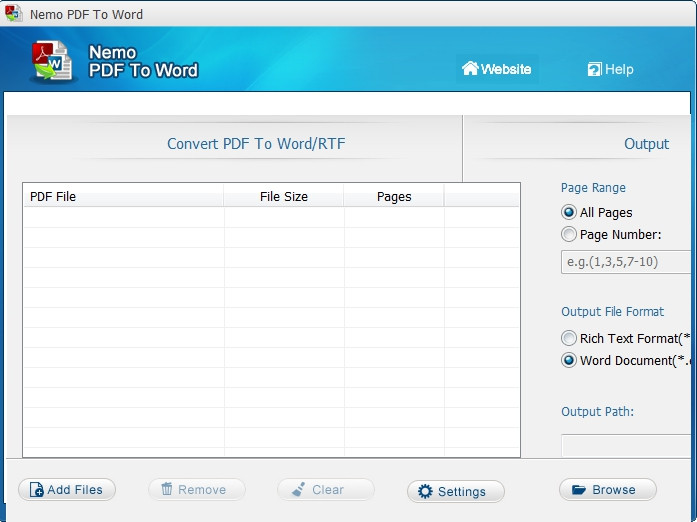697x522 pixels.
Task: Click the Output Path label
Action: point(597,412)
